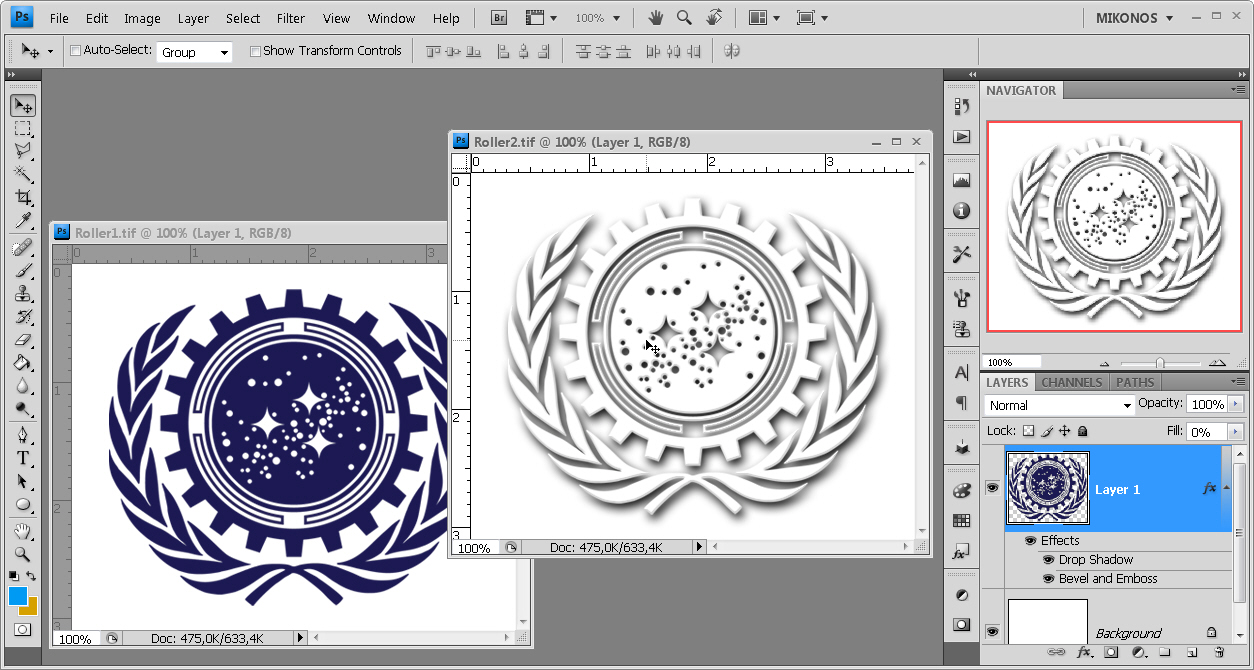Check Show Transform Controls
1254x670 pixels.
[x=255, y=51]
